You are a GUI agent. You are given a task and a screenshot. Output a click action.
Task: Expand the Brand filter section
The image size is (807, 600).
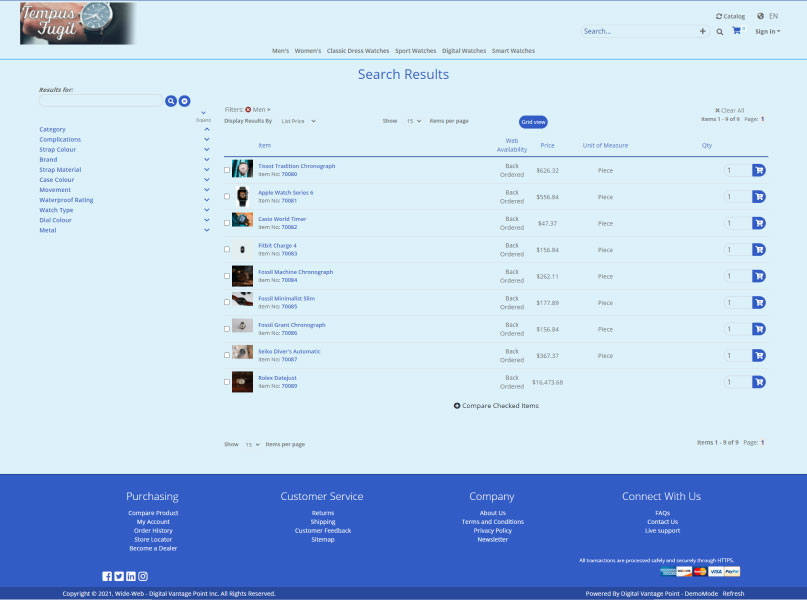click(207, 159)
